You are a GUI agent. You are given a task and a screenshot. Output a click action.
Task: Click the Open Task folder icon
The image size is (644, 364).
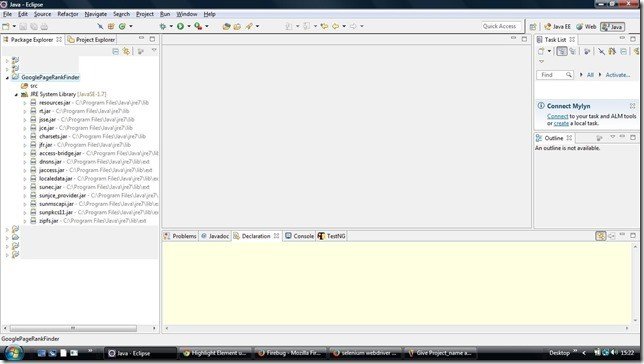tap(237, 26)
